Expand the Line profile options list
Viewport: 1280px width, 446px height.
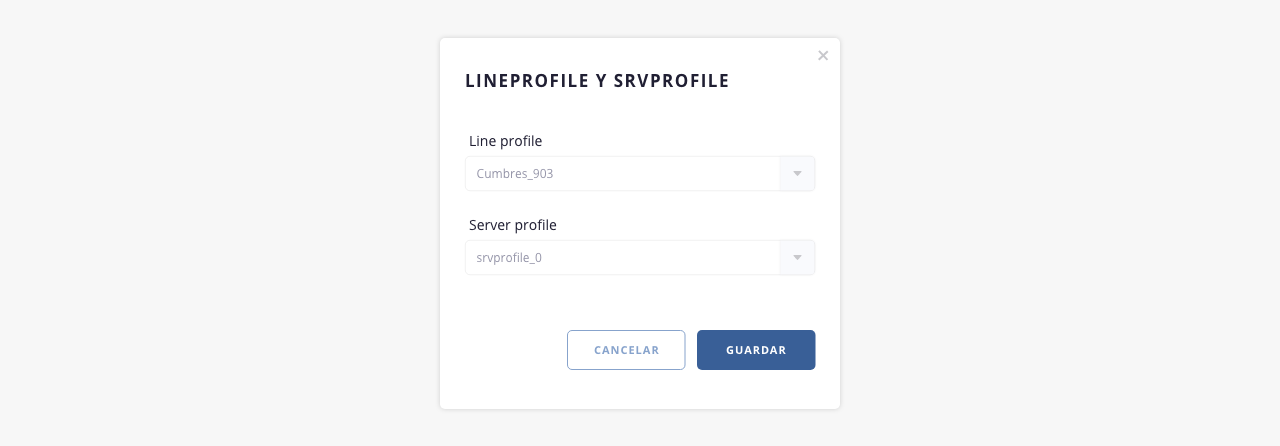(x=797, y=174)
